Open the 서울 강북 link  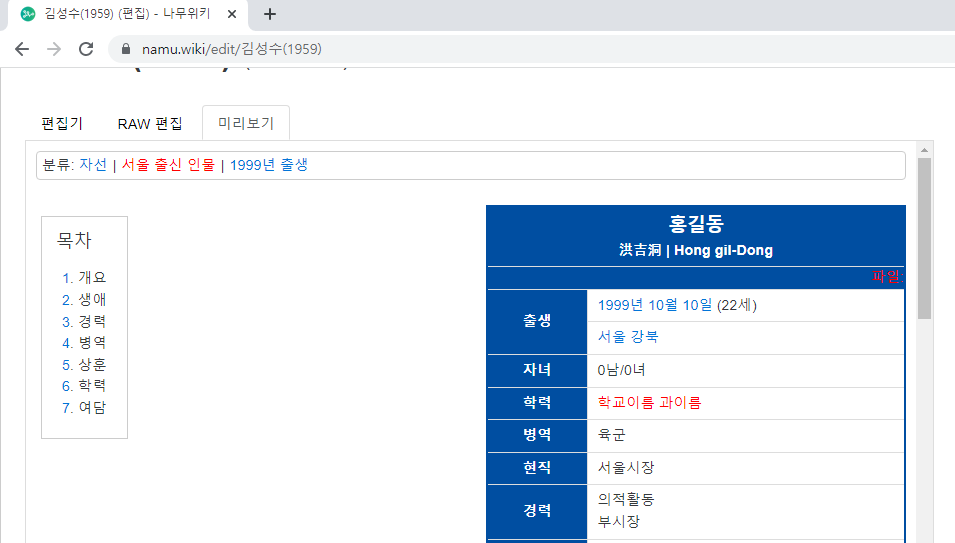[628, 337]
